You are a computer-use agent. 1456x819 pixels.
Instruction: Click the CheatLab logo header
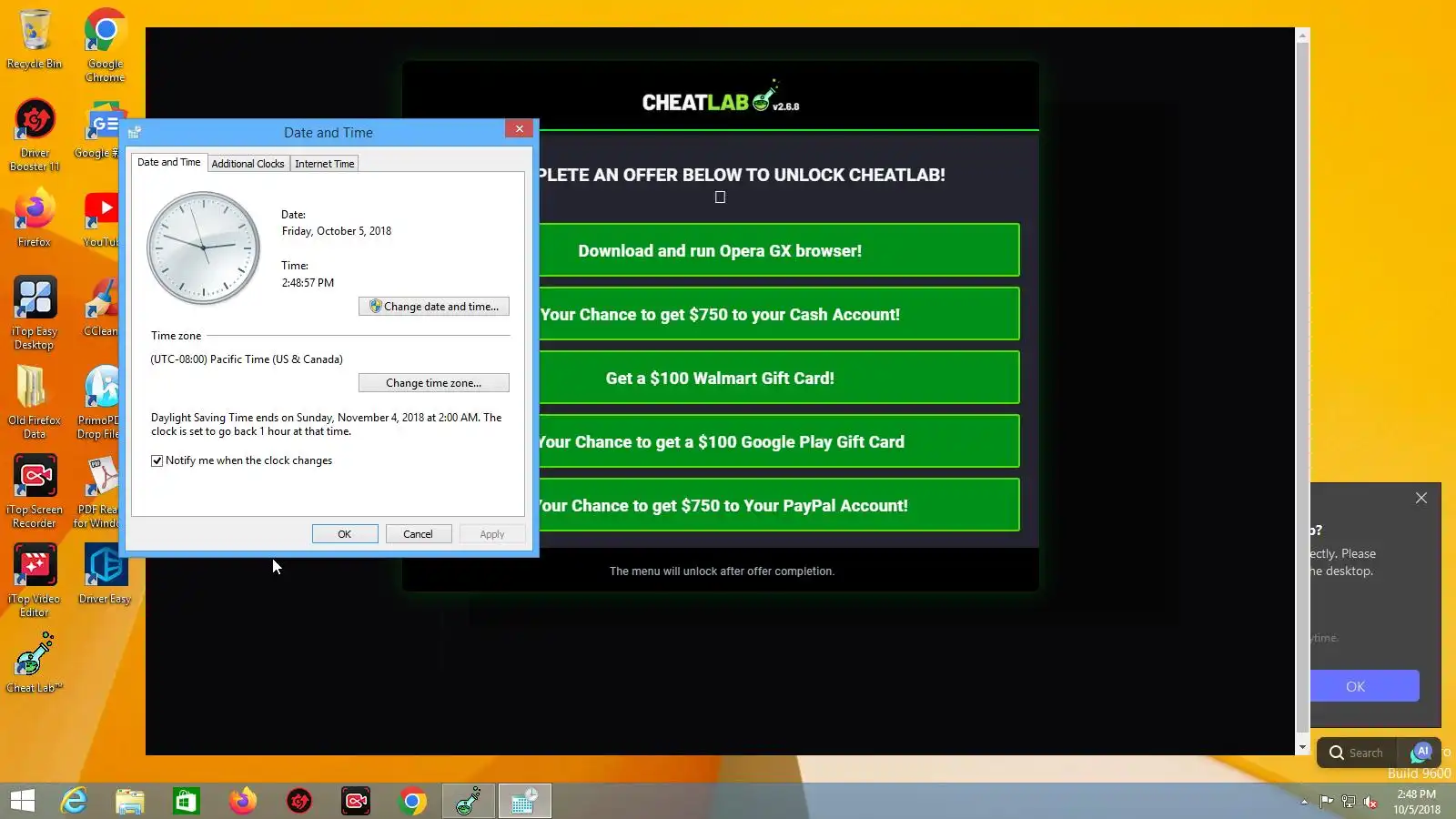click(721, 98)
